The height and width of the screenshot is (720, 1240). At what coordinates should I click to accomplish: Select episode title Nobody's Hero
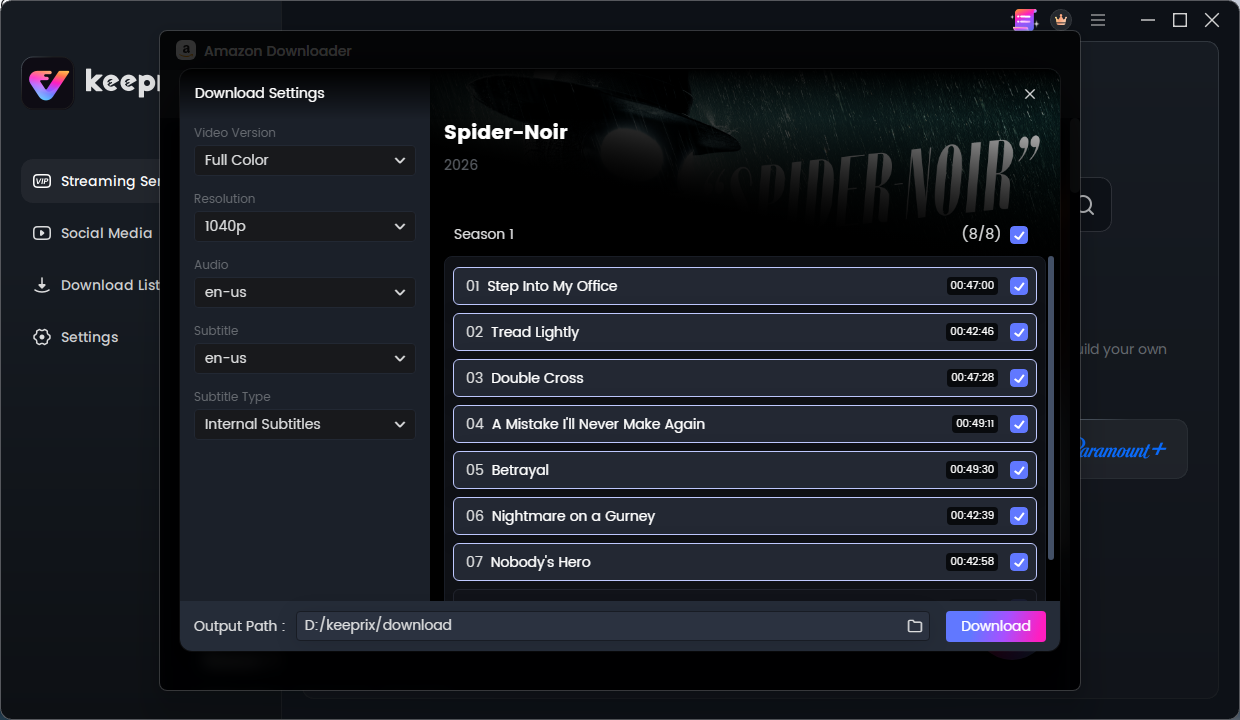[540, 562]
